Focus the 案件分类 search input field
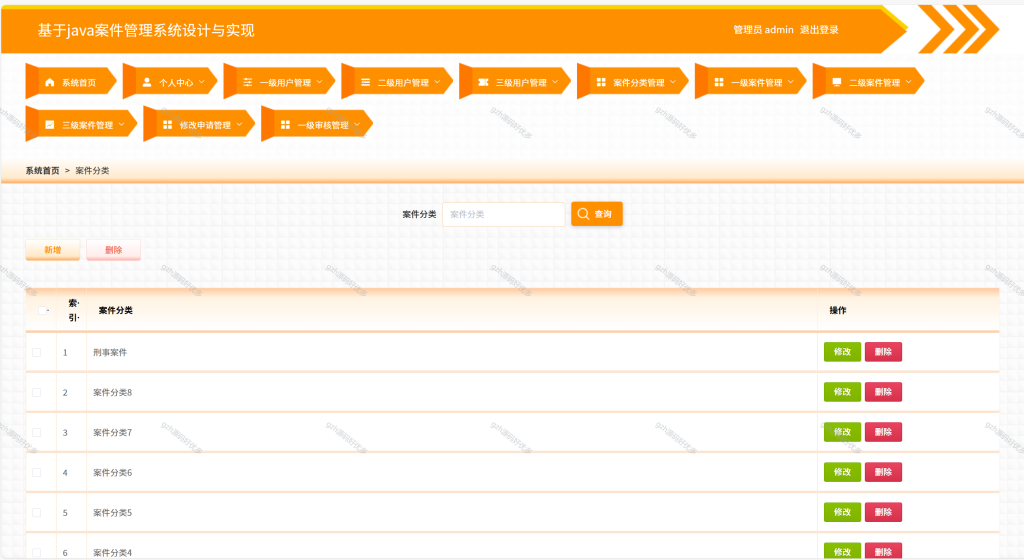This screenshot has height=560, width=1024. (504, 214)
